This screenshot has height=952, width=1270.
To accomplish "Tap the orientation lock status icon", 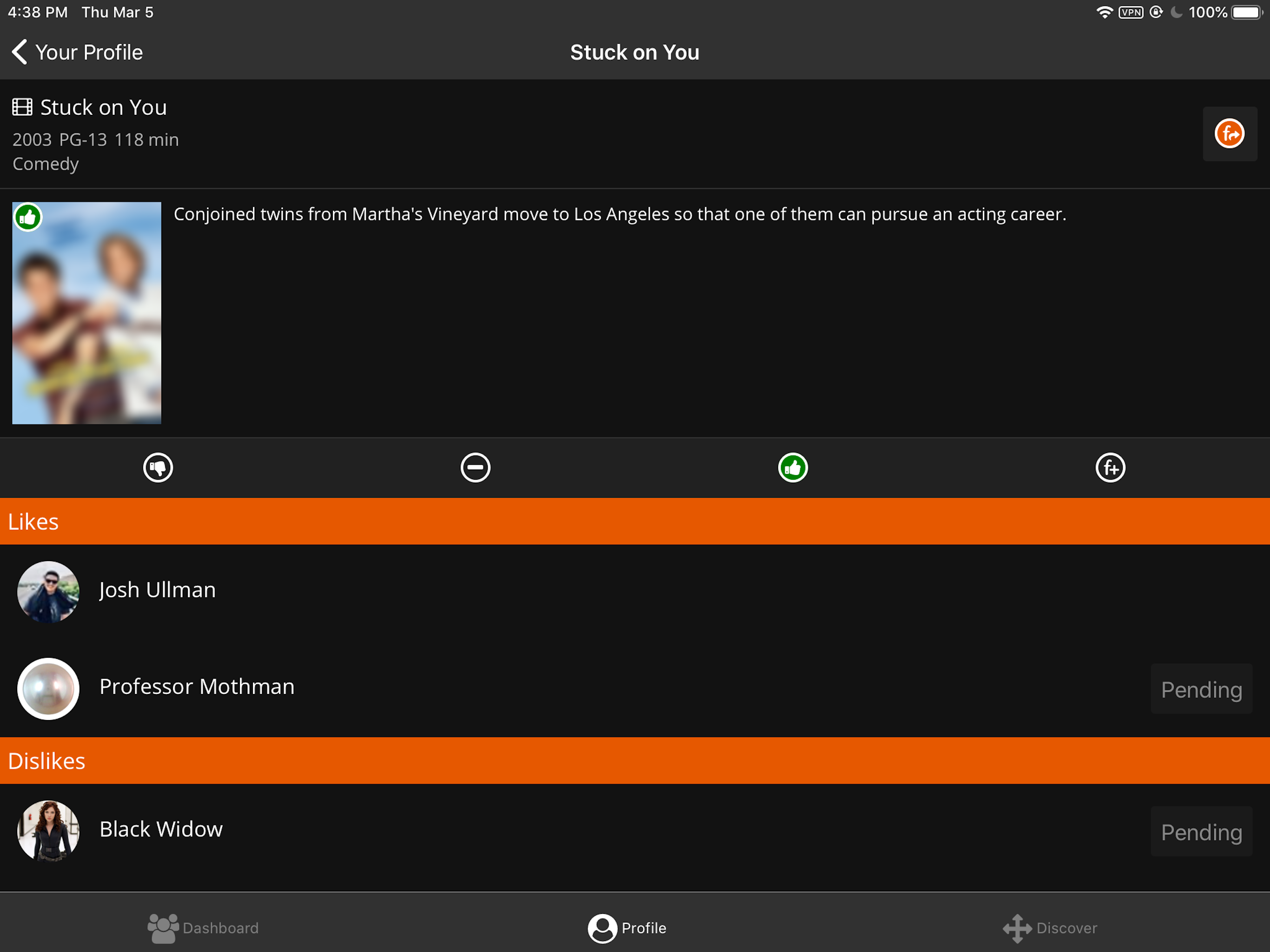I will pos(1156,12).
